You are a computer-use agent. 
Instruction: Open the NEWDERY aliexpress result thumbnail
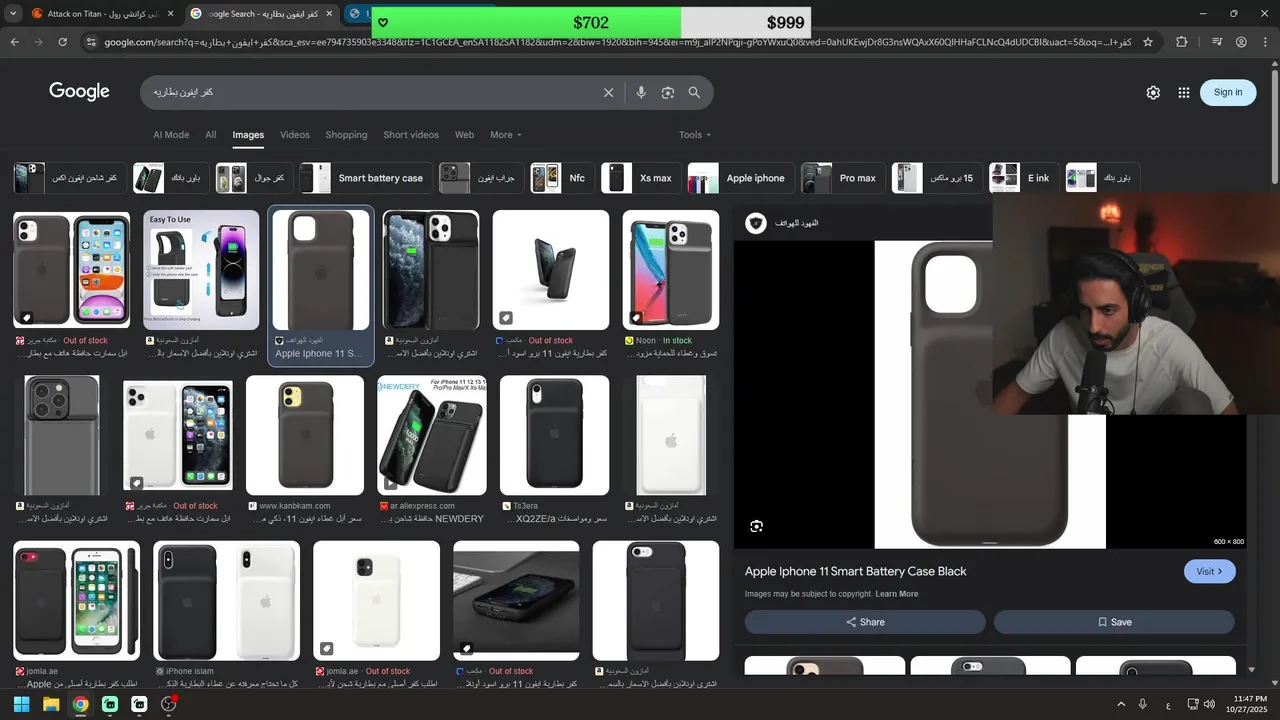pyautogui.click(x=432, y=436)
